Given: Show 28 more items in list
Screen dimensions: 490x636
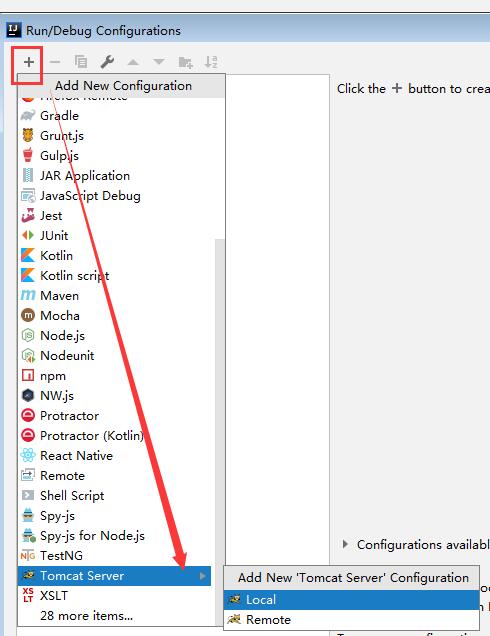Looking at the screenshot, I should point(86,616).
